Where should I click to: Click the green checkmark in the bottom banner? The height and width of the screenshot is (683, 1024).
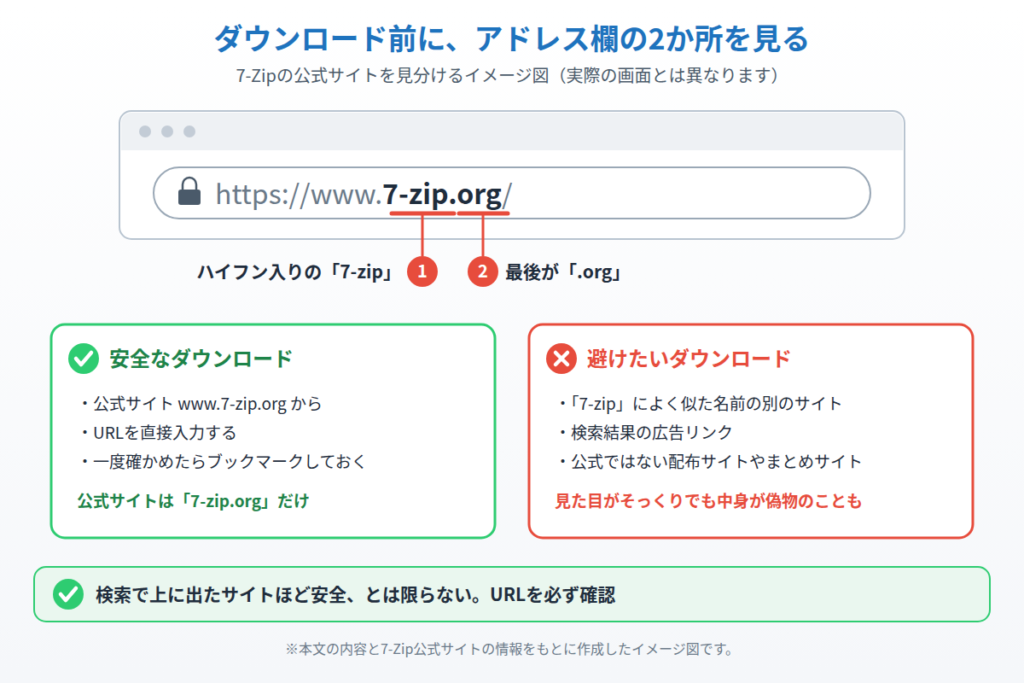pyautogui.click(x=68, y=594)
